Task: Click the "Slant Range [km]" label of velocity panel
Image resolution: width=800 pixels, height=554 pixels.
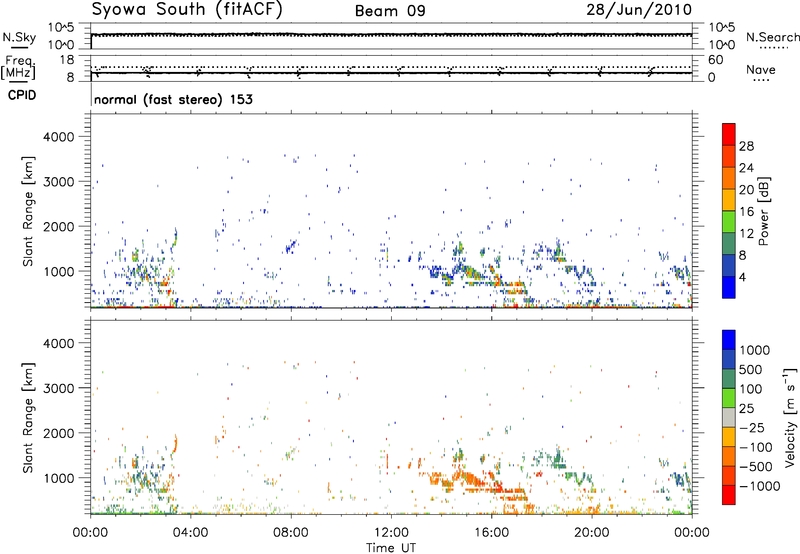Action: coord(28,418)
